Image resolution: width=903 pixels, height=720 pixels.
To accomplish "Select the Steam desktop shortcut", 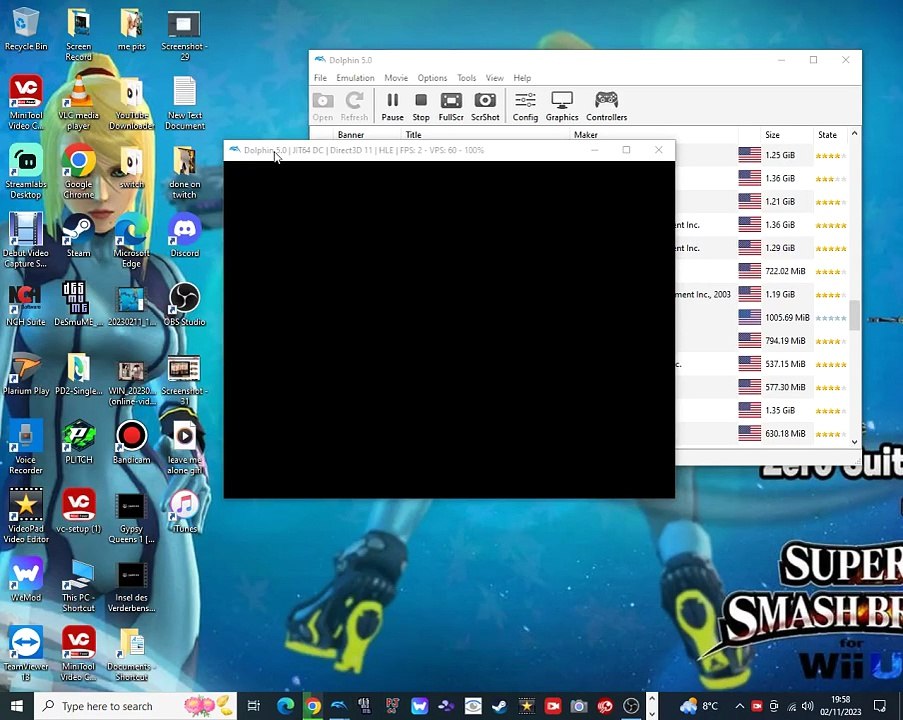I will coord(79,236).
